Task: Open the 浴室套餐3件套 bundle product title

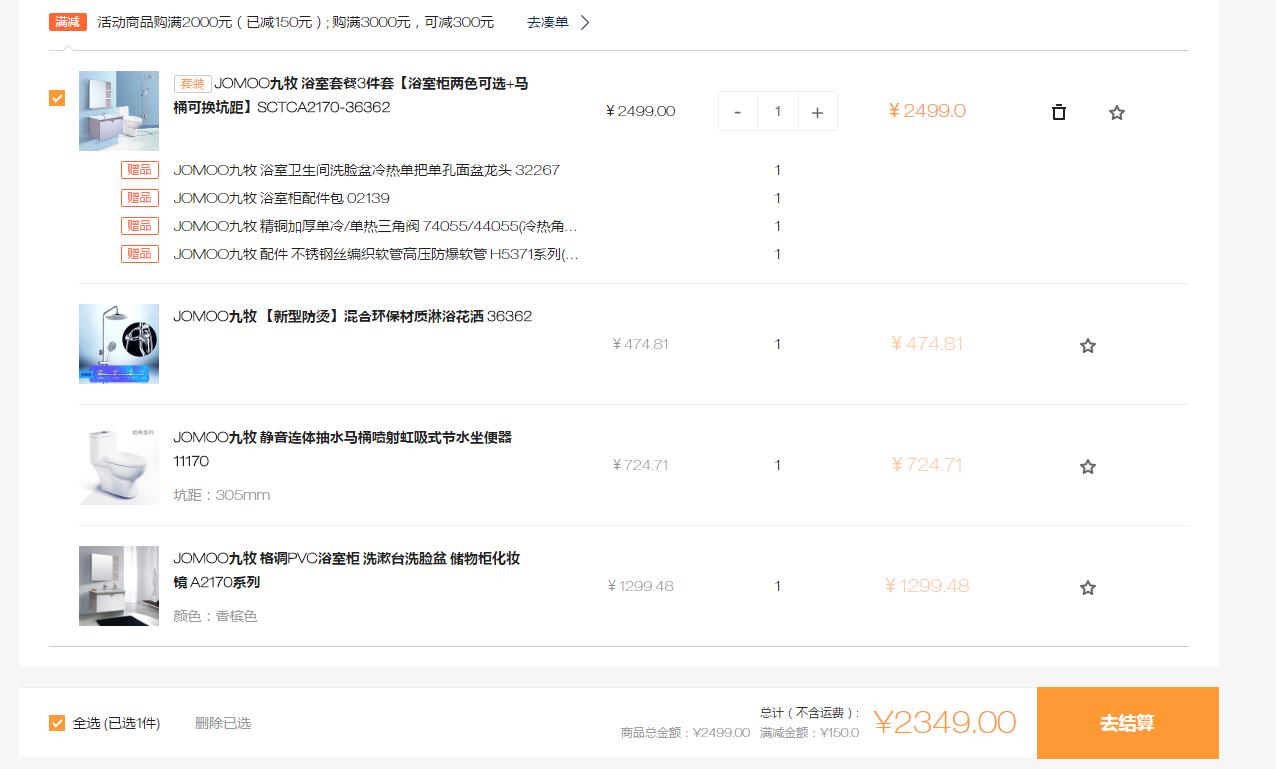Action: tap(351, 95)
